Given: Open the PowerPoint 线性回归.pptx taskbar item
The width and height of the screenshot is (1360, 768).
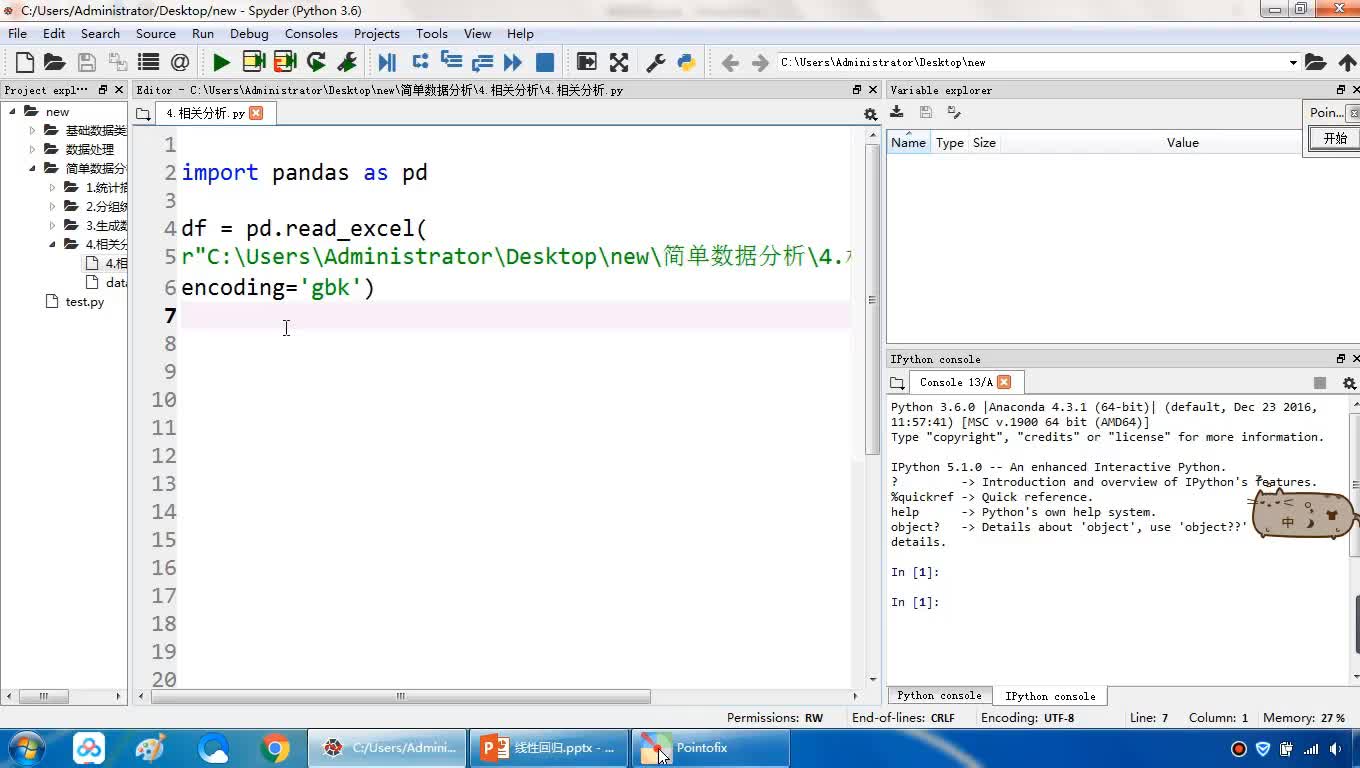Looking at the screenshot, I should (549, 748).
